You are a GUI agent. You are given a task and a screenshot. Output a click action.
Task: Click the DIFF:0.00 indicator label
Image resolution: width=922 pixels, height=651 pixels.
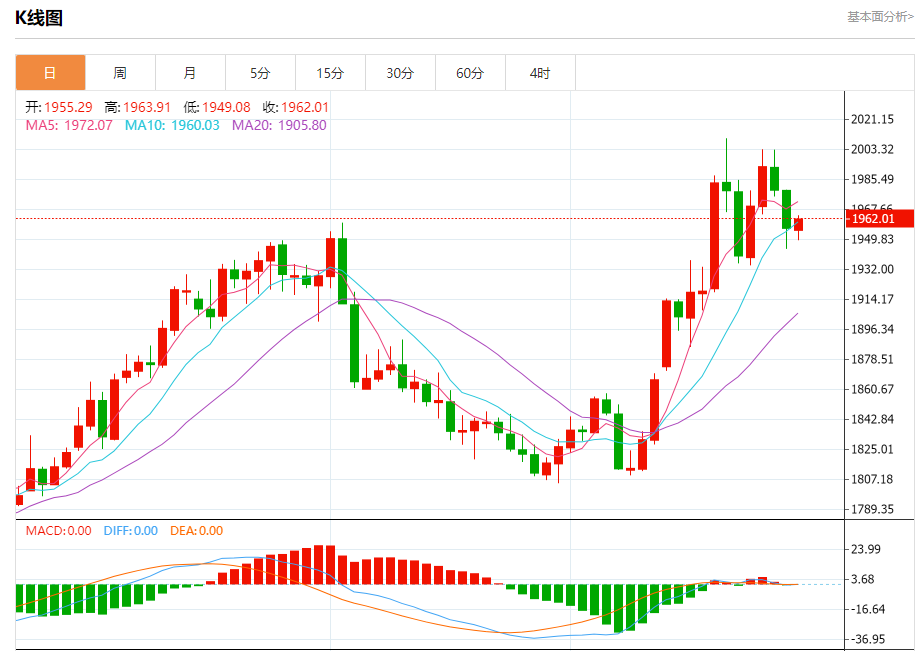pos(131,530)
